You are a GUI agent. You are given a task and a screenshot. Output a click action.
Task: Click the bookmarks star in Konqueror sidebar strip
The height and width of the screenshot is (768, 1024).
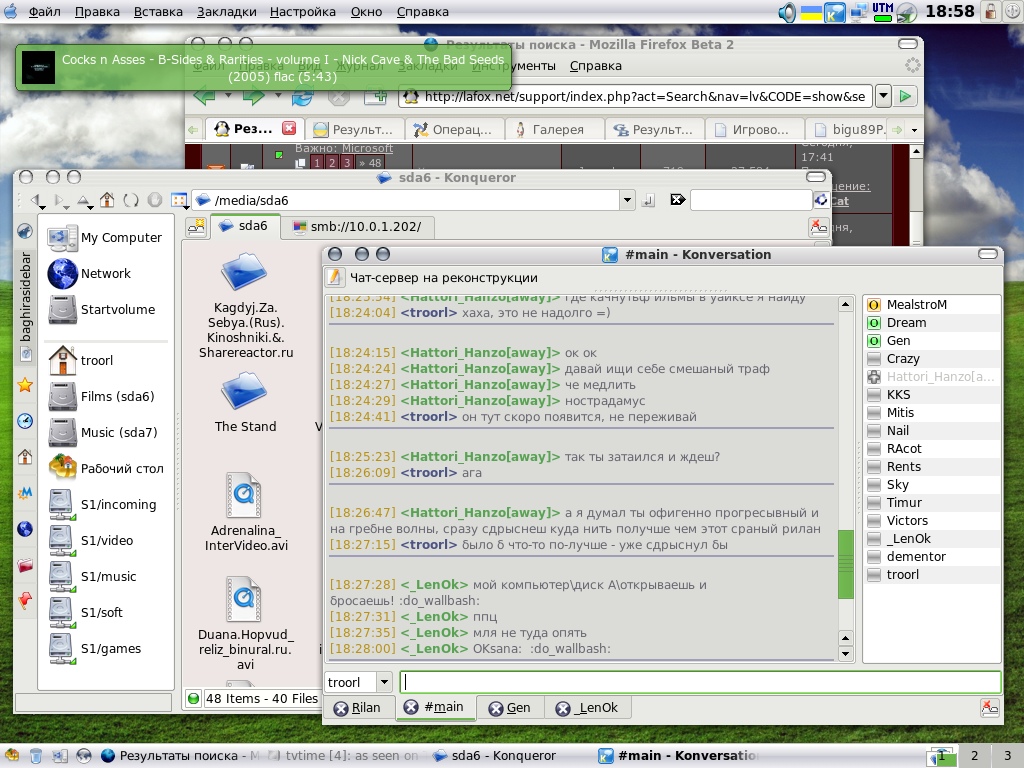[25, 385]
